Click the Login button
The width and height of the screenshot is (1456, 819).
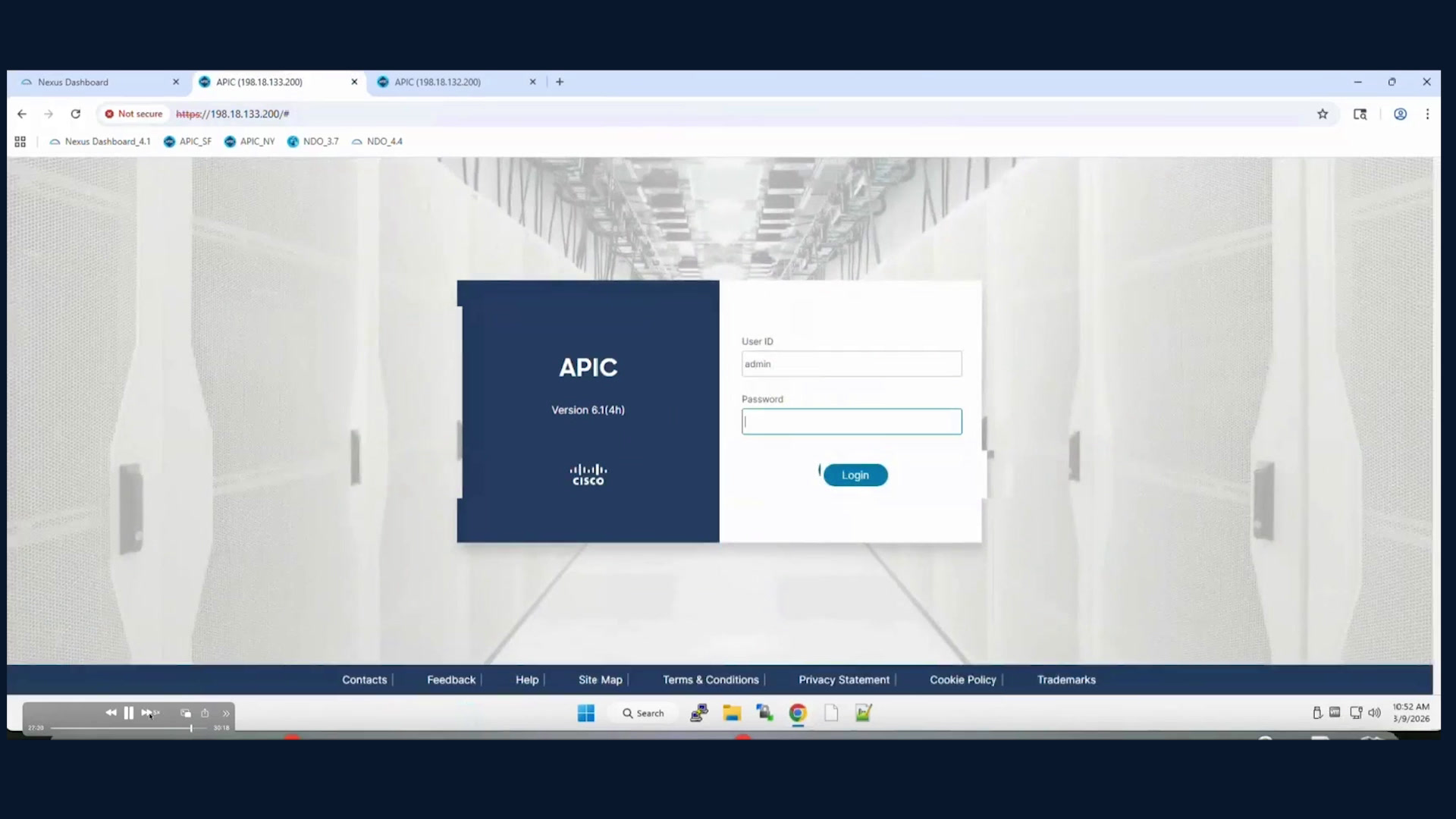(x=855, y=475)
